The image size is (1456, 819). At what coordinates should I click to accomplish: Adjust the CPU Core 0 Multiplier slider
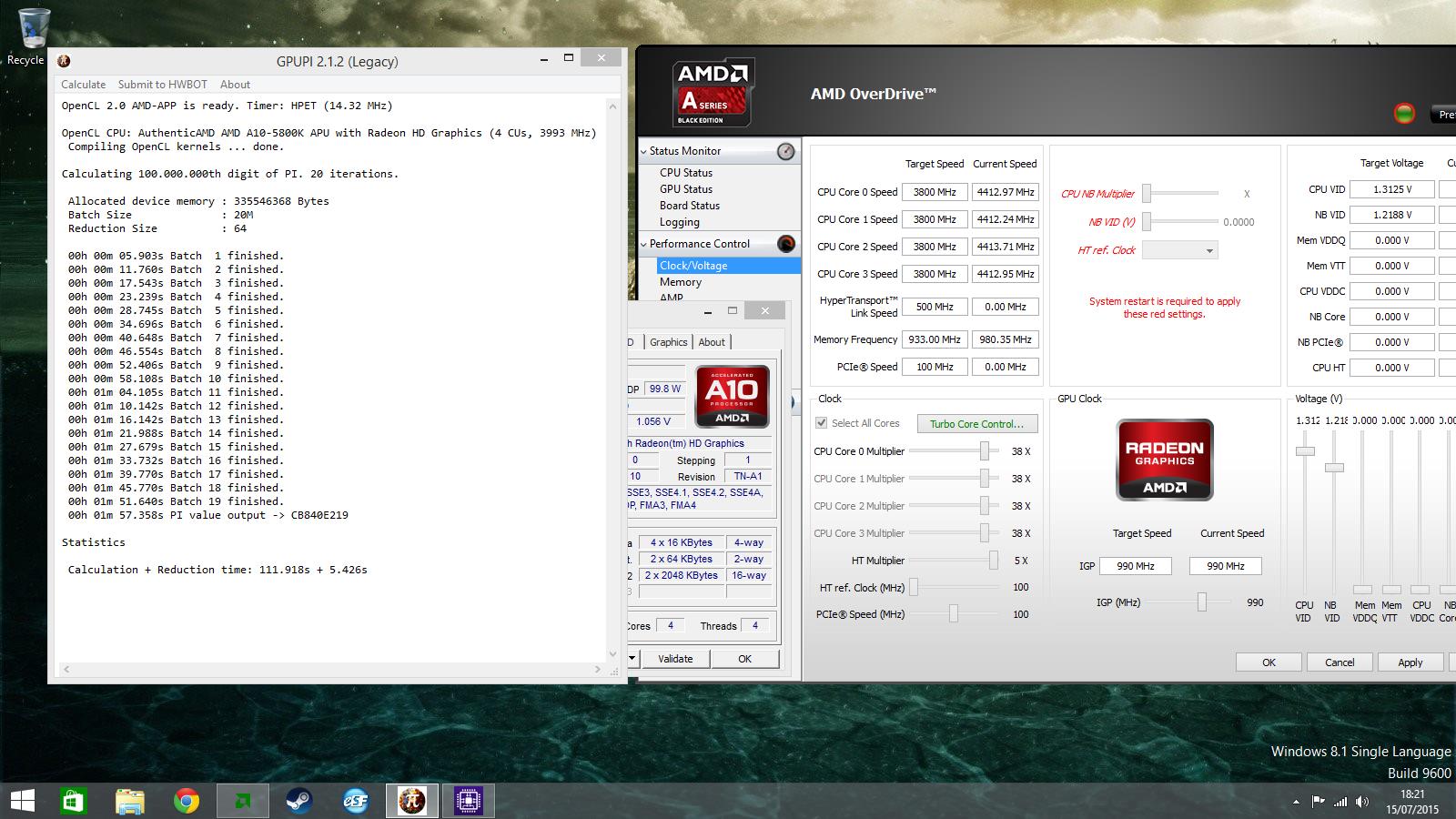[984, 450]
